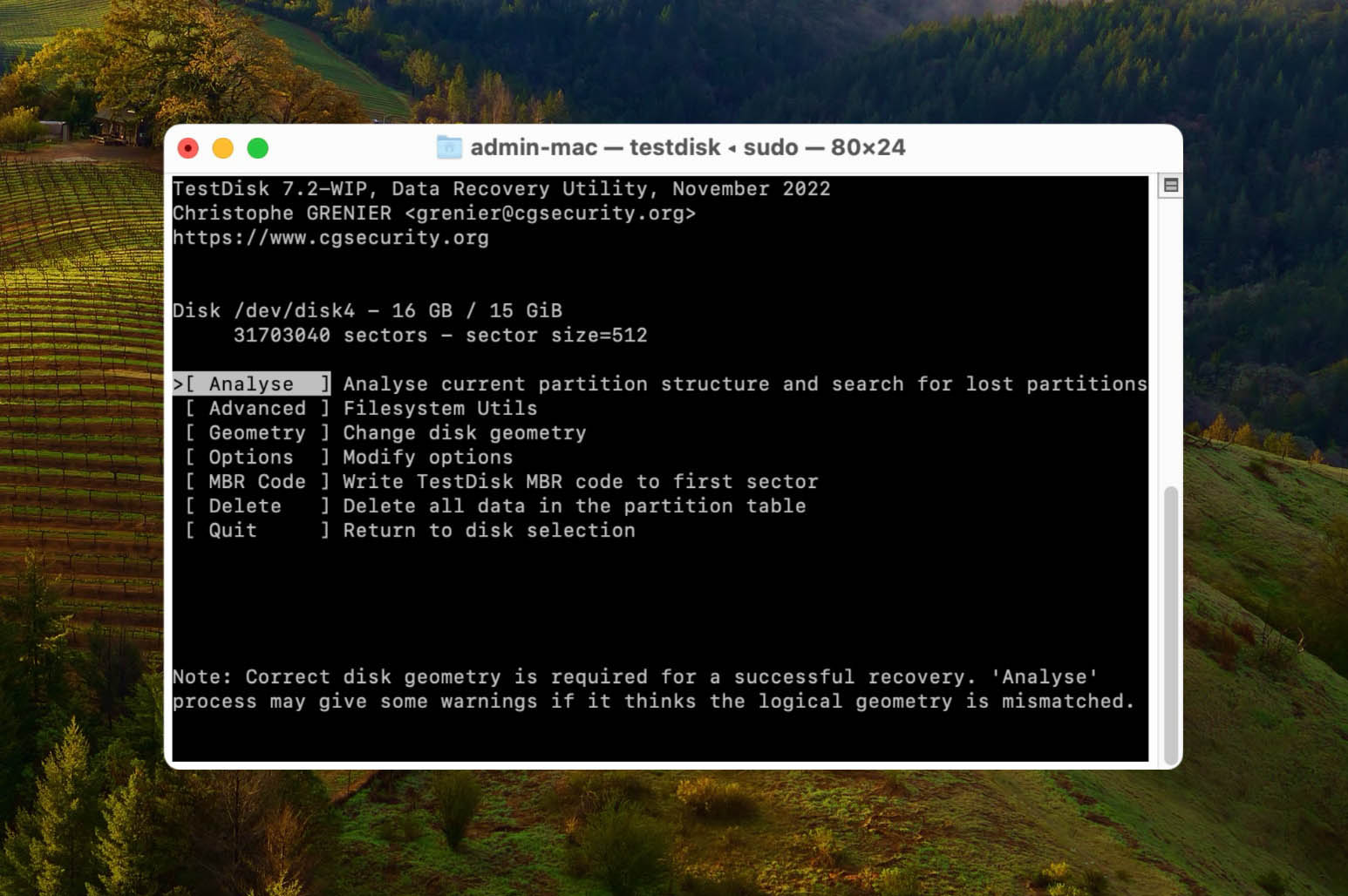Screen dimensions: 1348x896
Task: Choose Geometry to change disk geometry
Action: pos(256,432)
